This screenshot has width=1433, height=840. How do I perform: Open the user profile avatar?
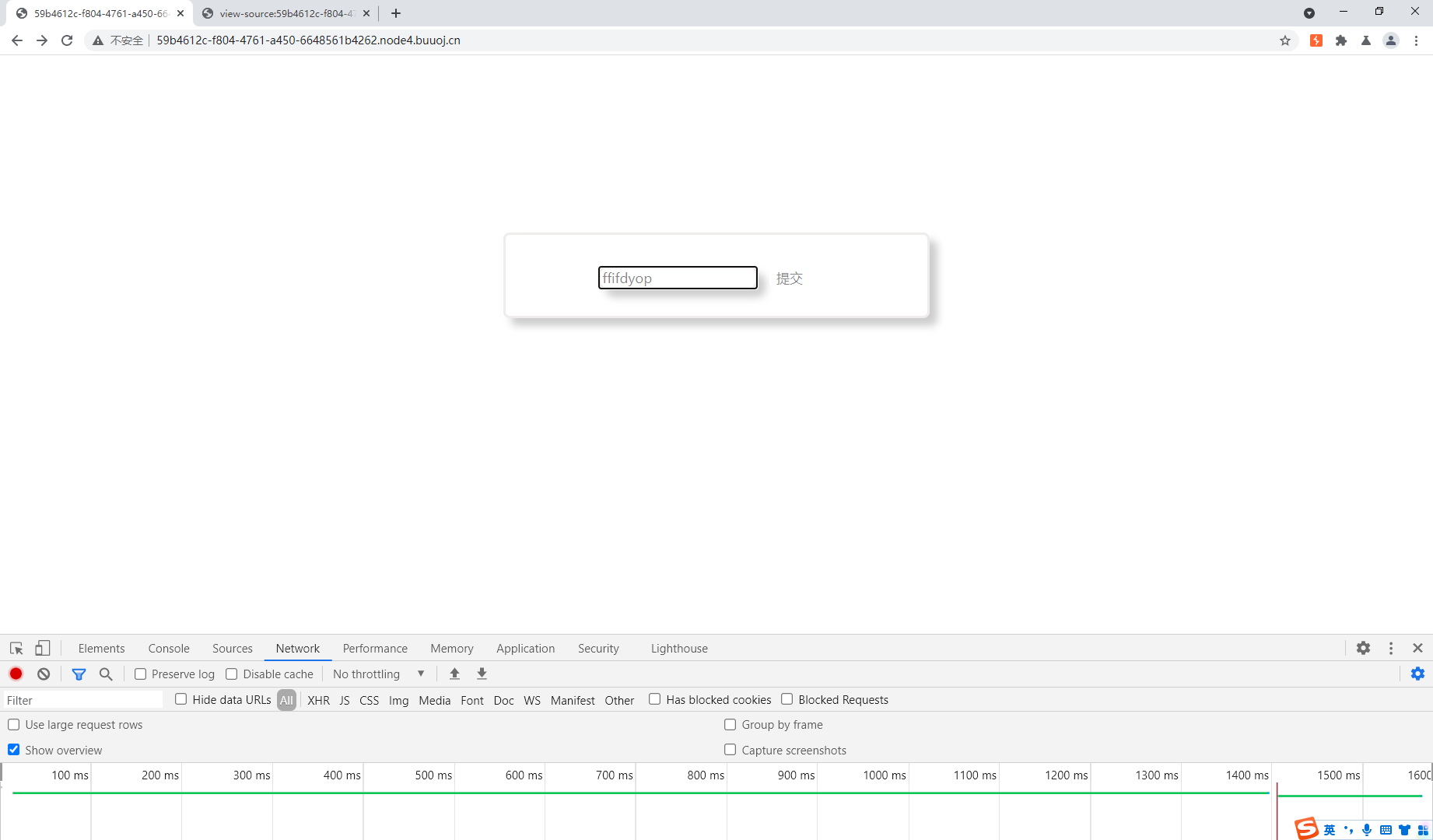click(x=1391, y=40)
